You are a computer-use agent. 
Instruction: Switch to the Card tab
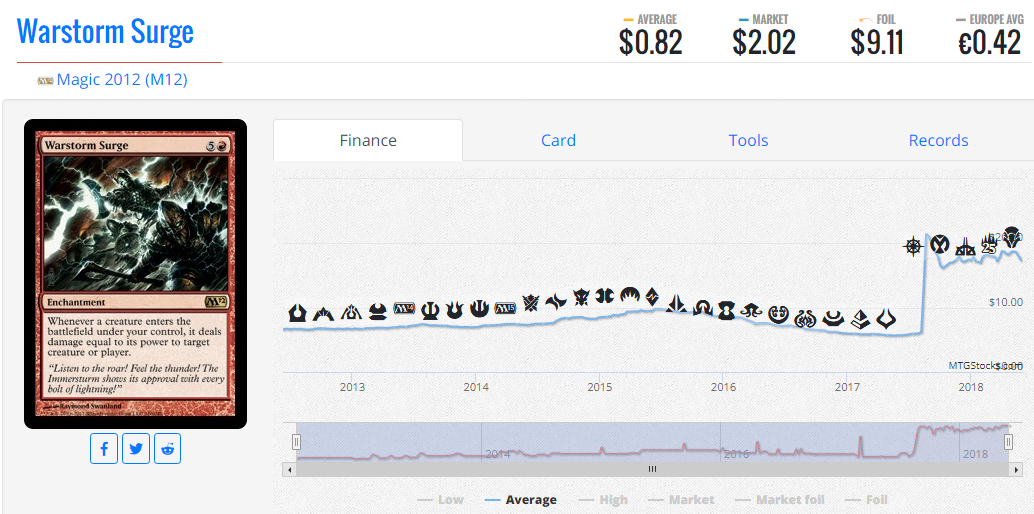pyautogui.click(x=559, y=141)
